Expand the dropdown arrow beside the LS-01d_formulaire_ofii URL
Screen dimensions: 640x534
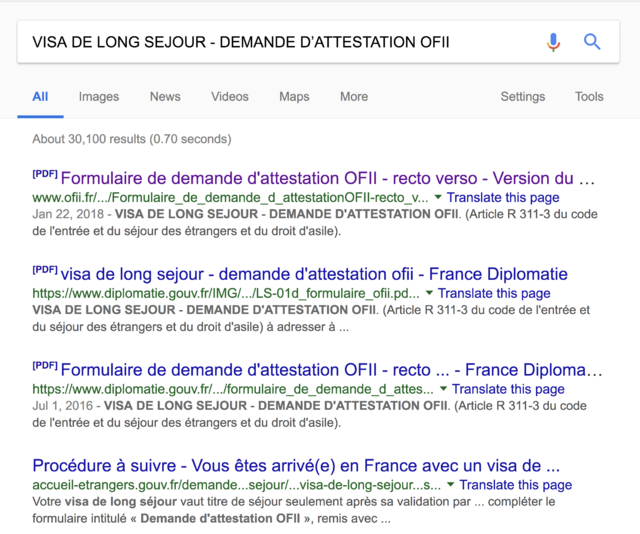pyautogui.click(x=429, y=293)
